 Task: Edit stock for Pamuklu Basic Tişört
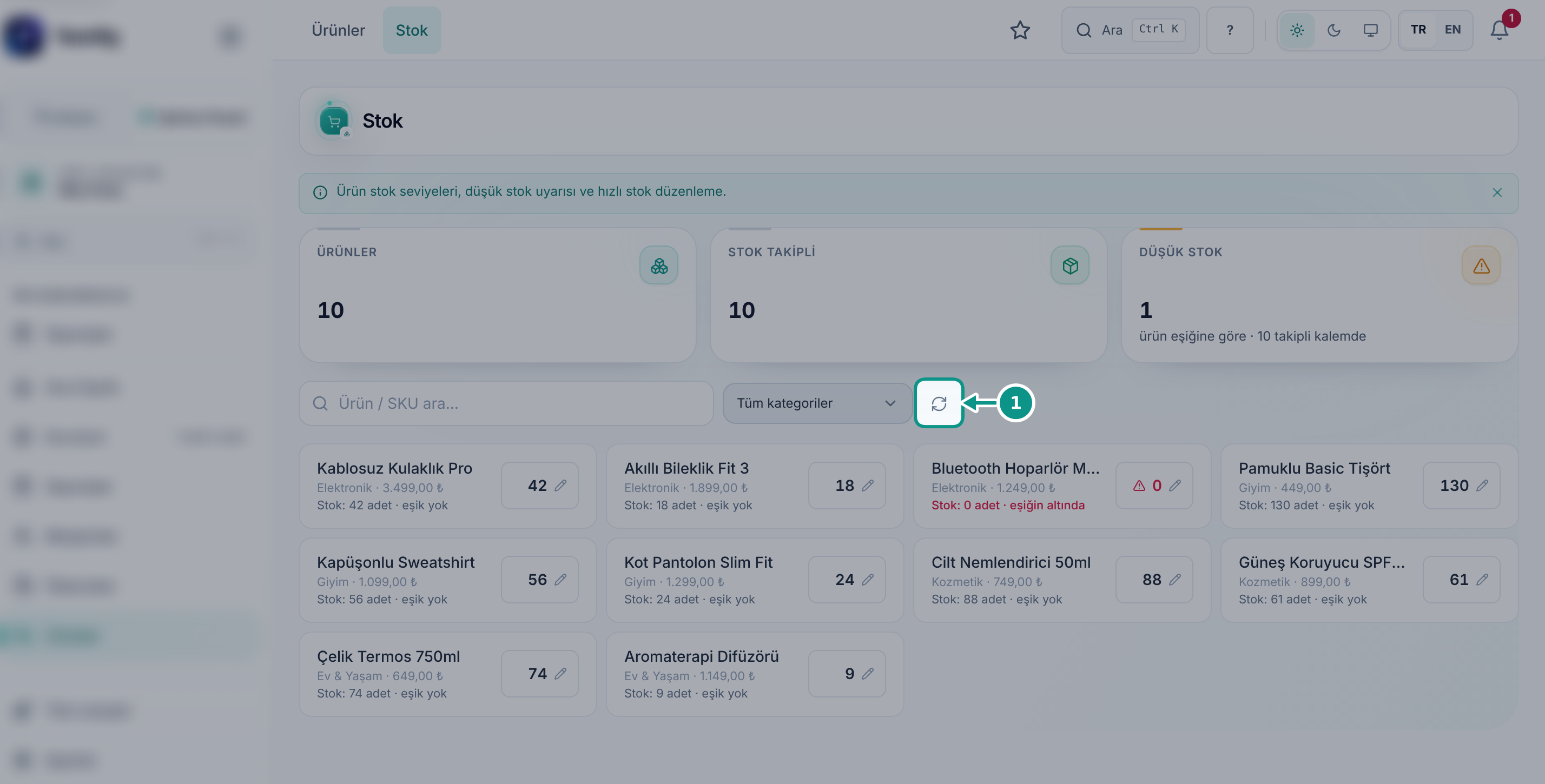coord(1462,486)
